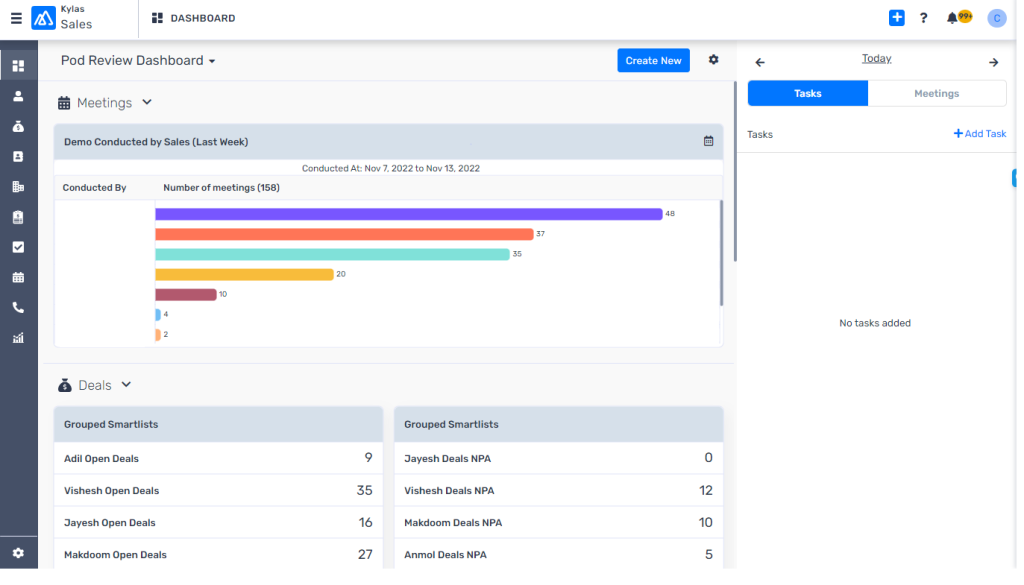Collapse the Deals section

click(x=126, y=385)
